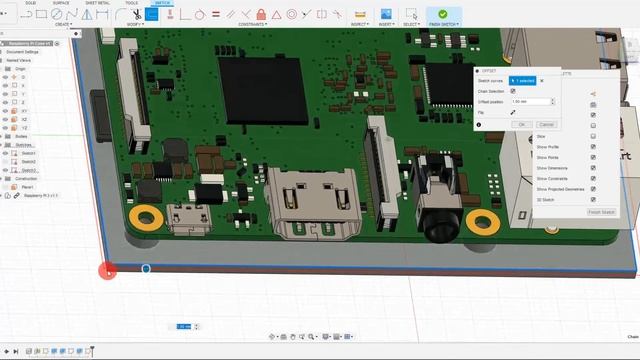Click the green Finish Sketch checkmark
The image size is (640, 360).
pyautogui.click(x=443, y=14)
